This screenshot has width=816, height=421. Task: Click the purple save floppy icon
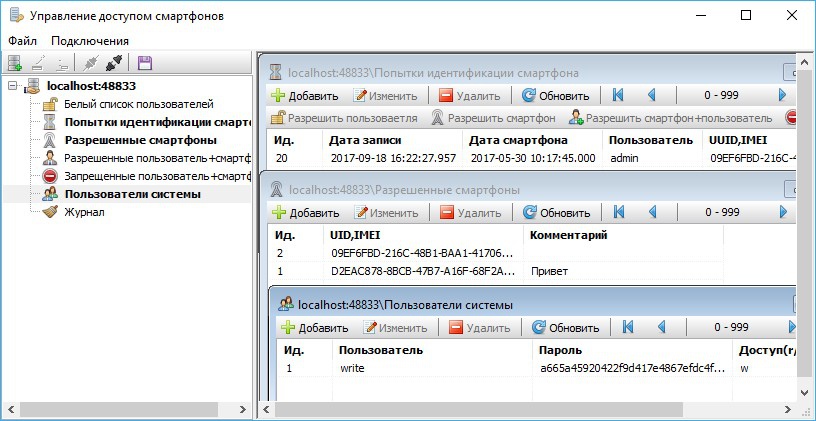(x=144, y=63)
